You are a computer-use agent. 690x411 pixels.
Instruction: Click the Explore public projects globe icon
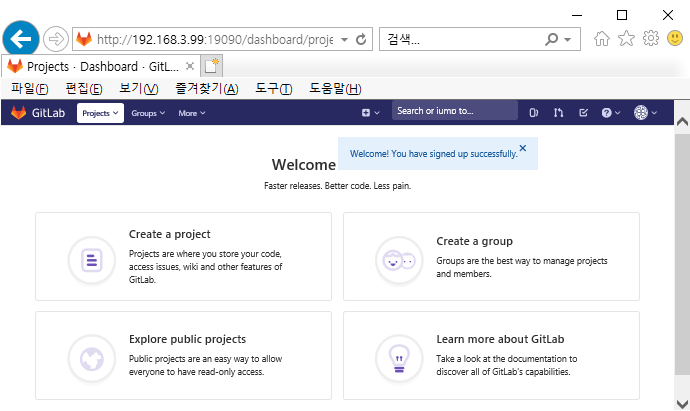tap(92, 359)
